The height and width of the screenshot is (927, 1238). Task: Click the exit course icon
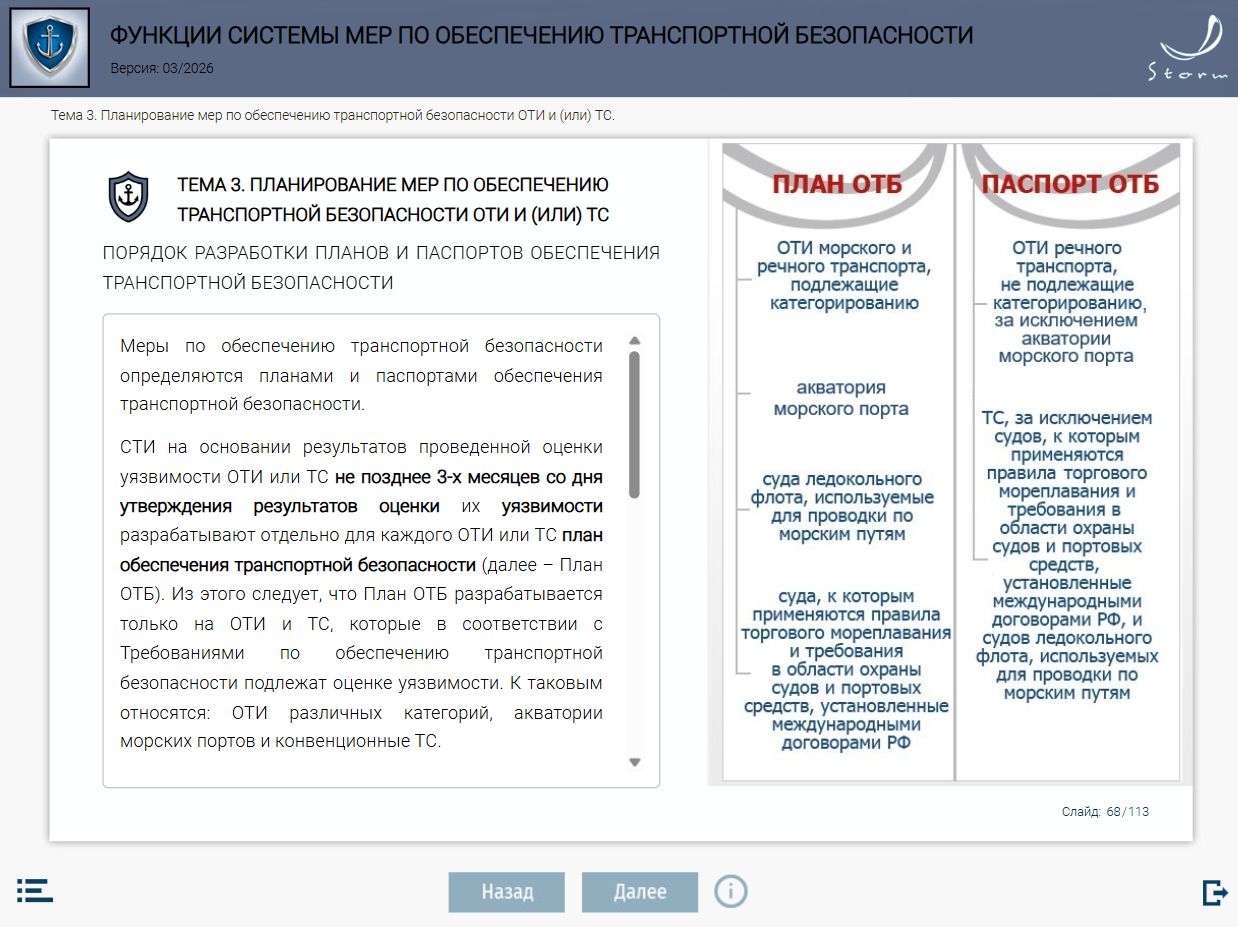[x=1214, y=892]
